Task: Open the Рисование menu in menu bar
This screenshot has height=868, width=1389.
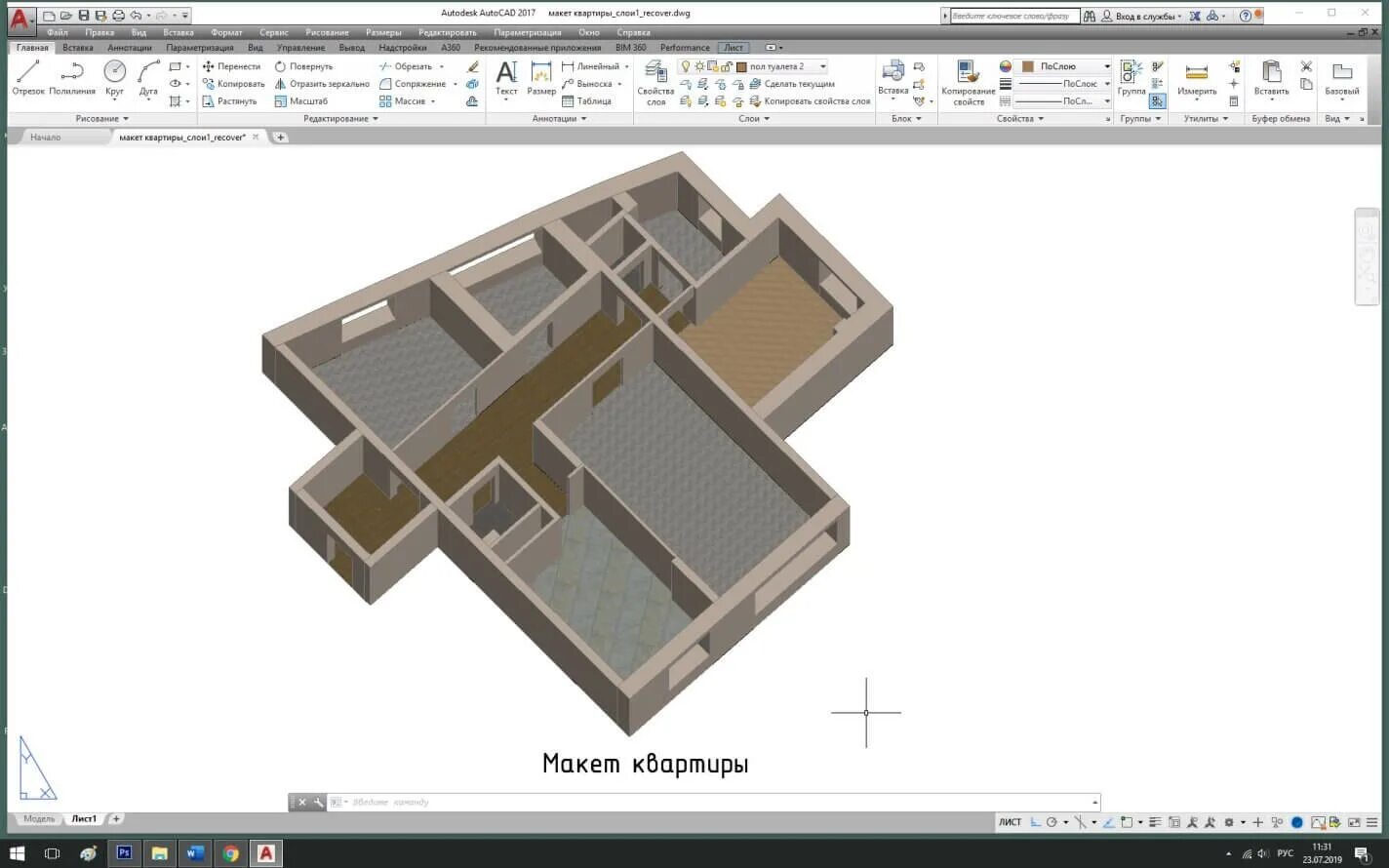Action: pyautogui.click(x=327, y=32)
